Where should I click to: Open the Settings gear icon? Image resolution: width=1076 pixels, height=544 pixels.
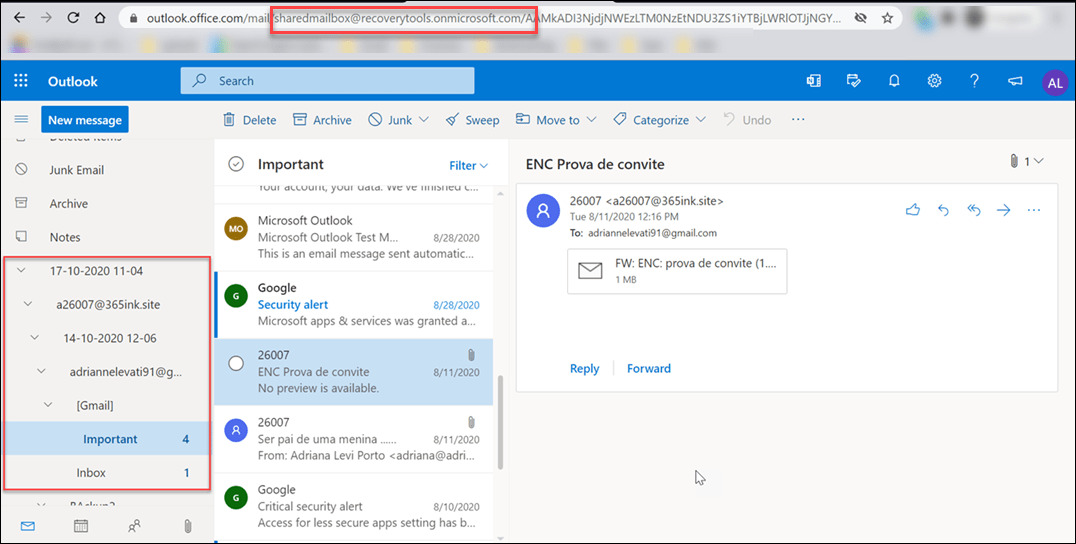(x=935, y=81)
